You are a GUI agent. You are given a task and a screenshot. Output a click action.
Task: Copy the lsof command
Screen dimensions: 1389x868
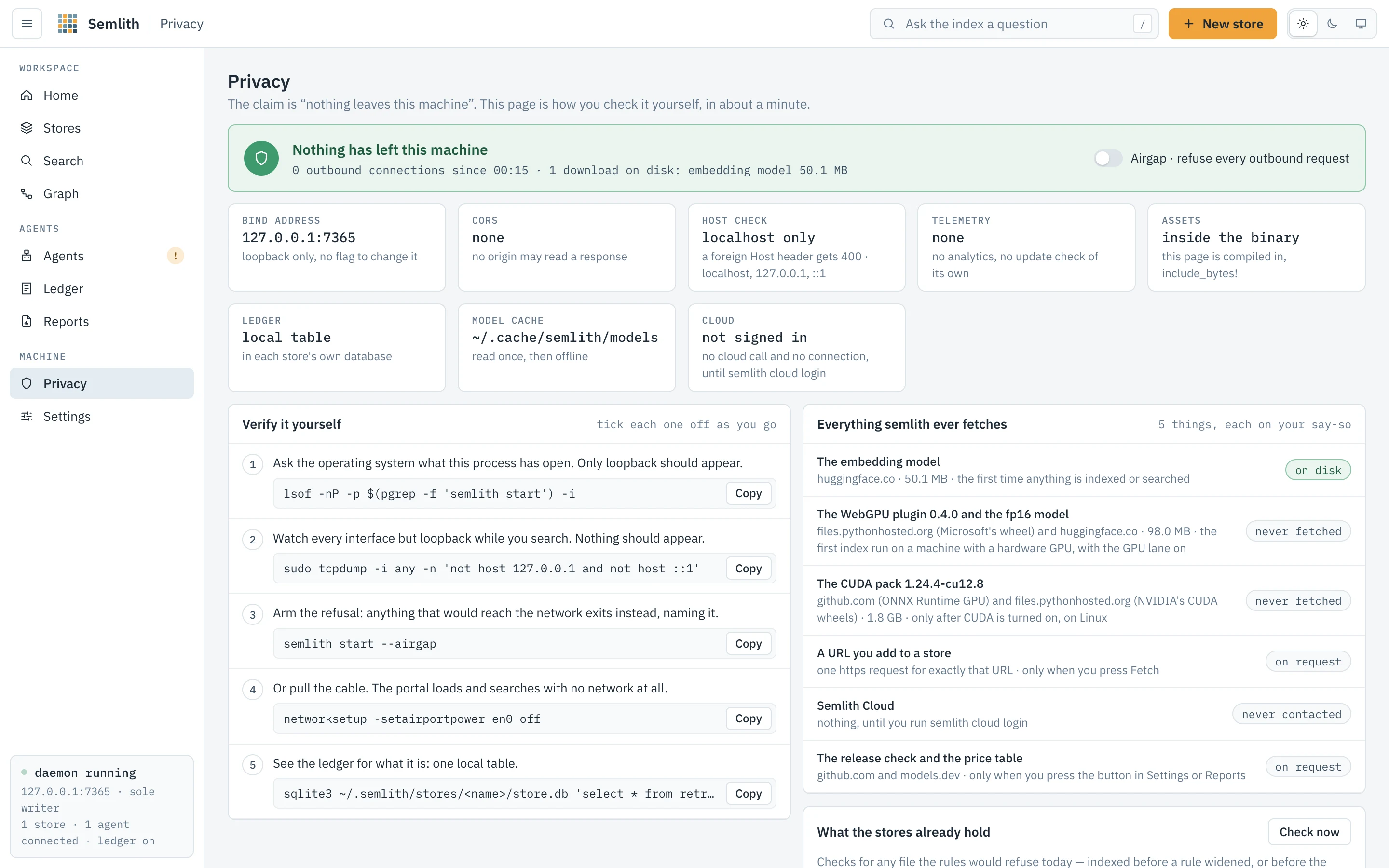tap(749, 493)
